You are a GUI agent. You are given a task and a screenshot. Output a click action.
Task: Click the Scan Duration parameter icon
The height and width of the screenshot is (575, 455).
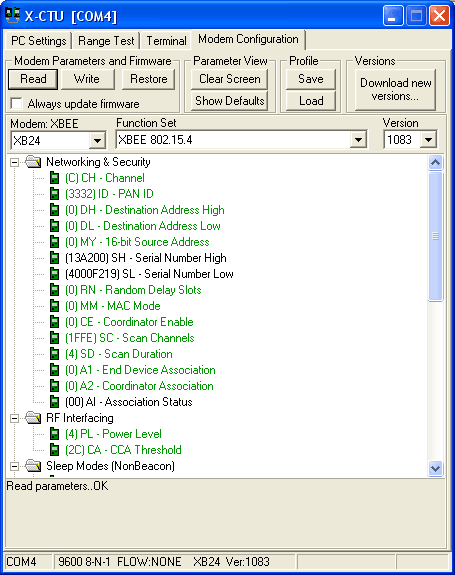click(x=54, y=354)
